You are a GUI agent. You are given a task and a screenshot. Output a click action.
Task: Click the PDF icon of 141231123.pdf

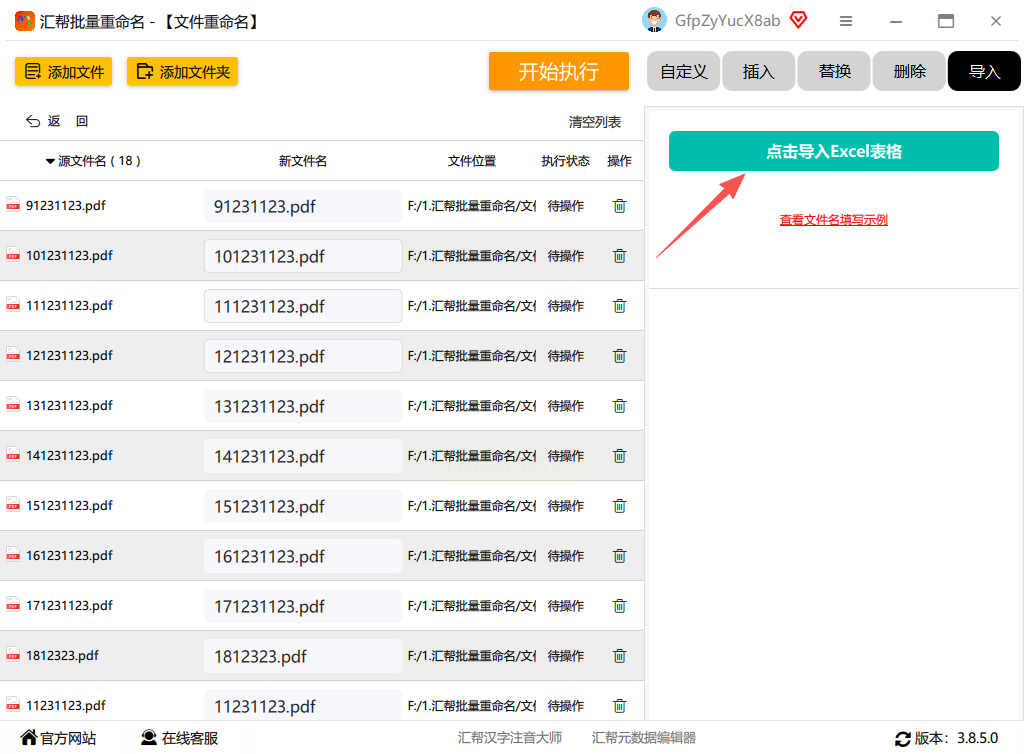click(13, 456)
